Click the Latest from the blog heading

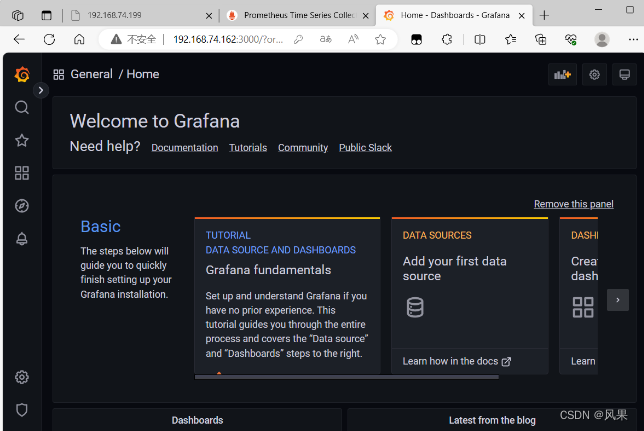click(x=492, y=420)
